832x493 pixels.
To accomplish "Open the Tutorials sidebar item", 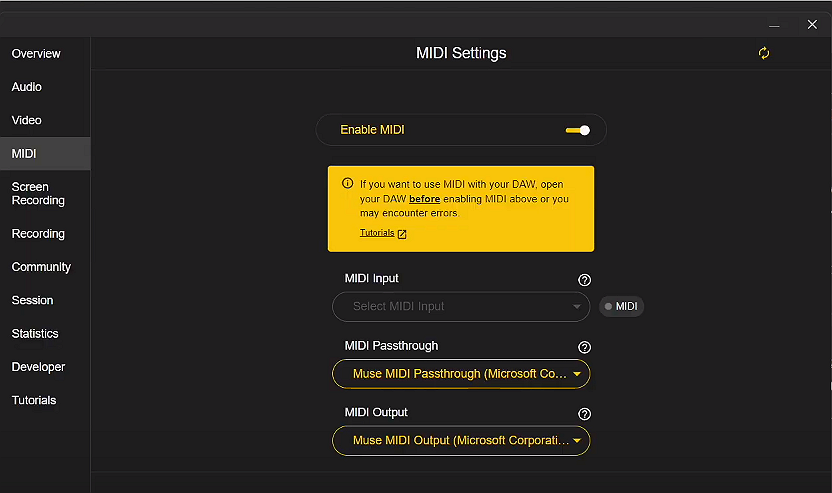I will (34, 401).
